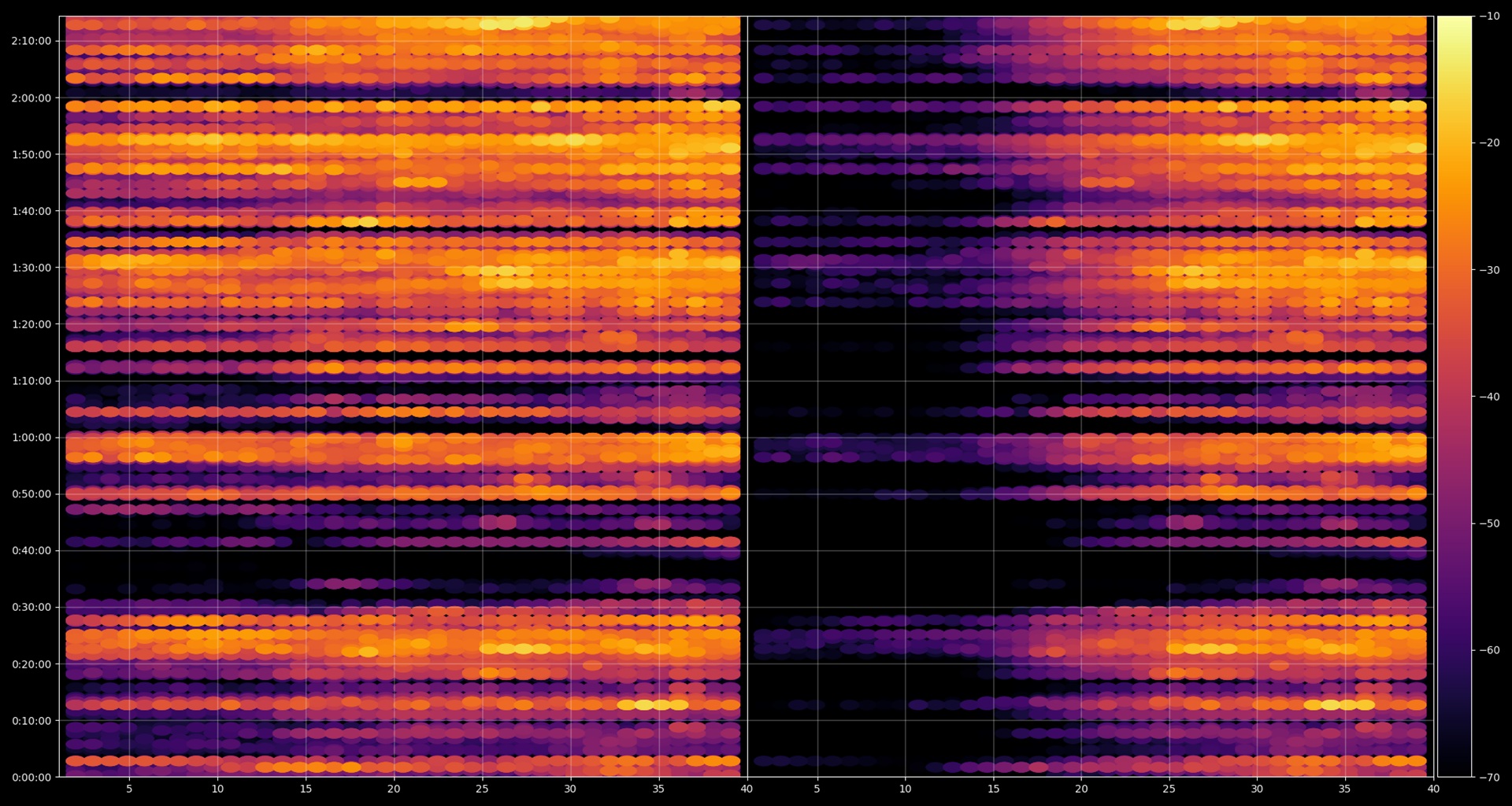Select the 1:20:00 time axis label
The image size is (1512, 806).
click(31, 324)
